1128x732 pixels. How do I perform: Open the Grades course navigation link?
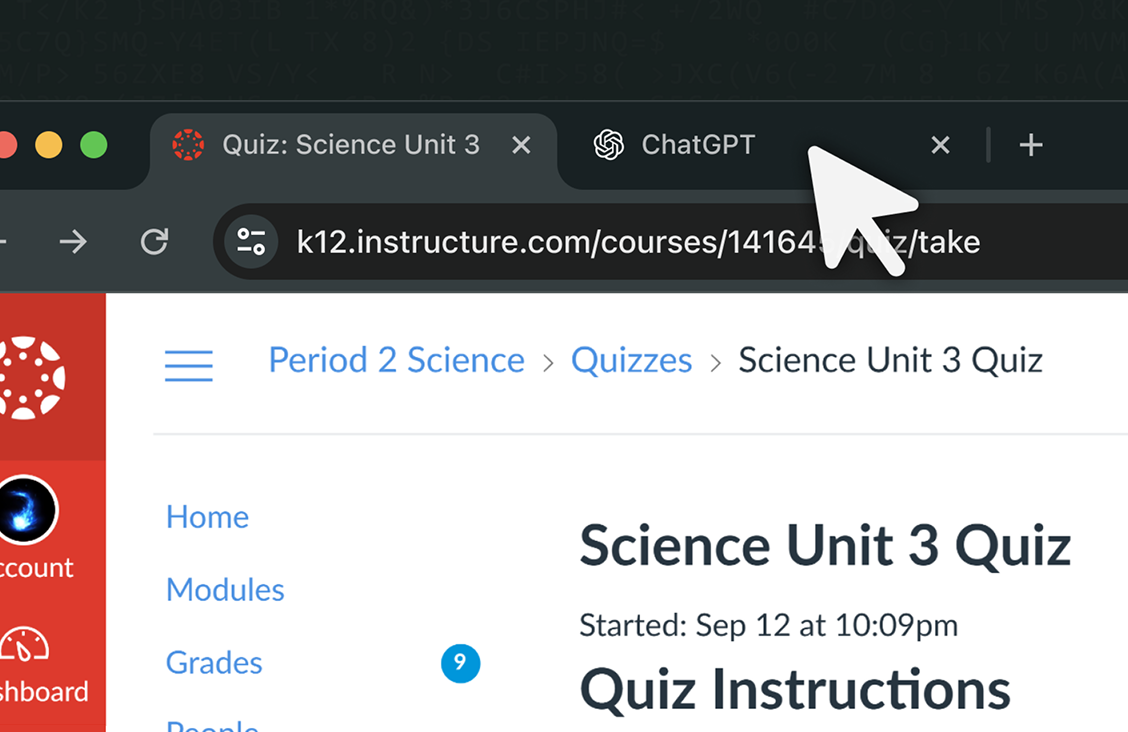point(214,663)
